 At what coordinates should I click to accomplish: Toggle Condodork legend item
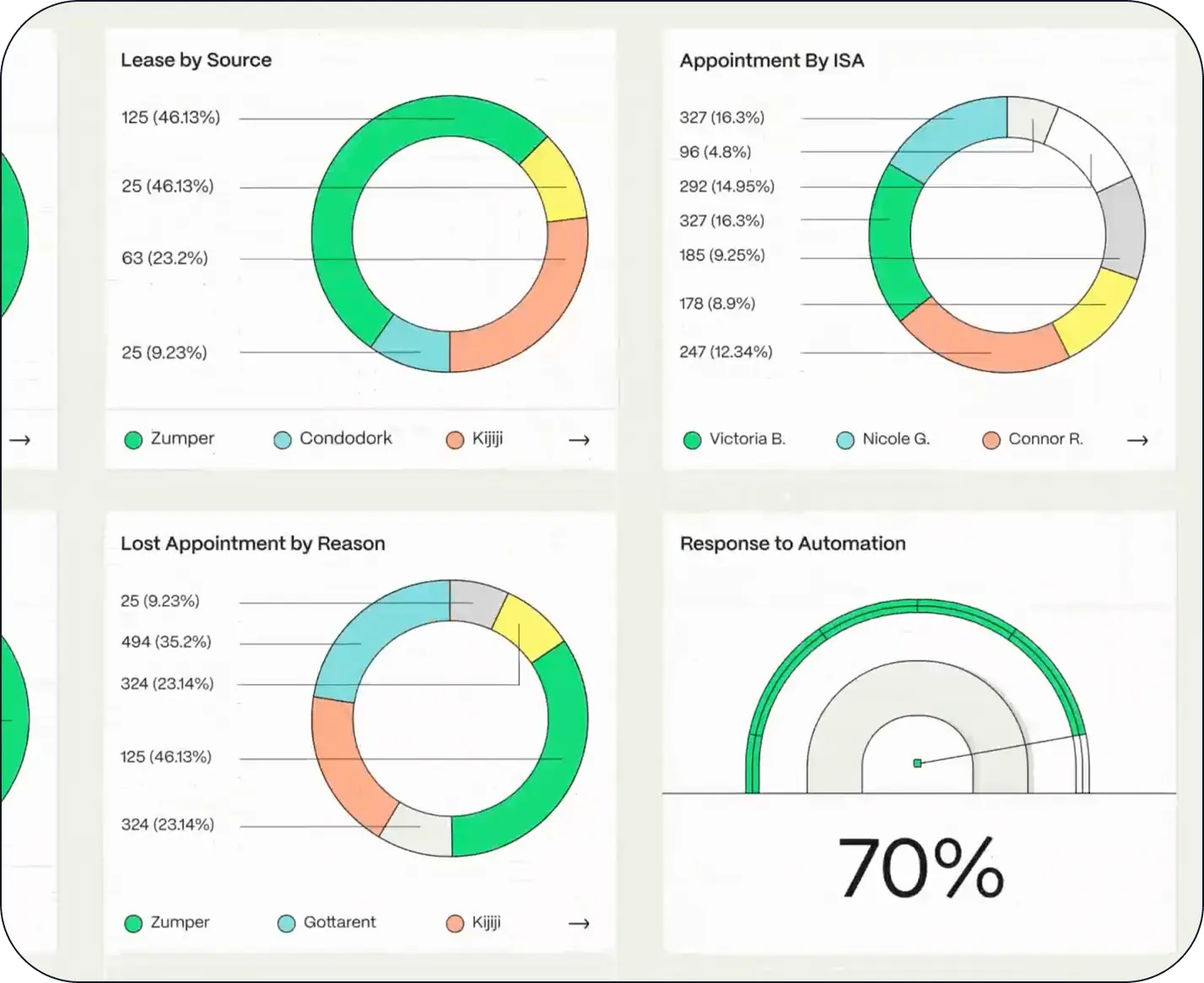tap(333, 439)
